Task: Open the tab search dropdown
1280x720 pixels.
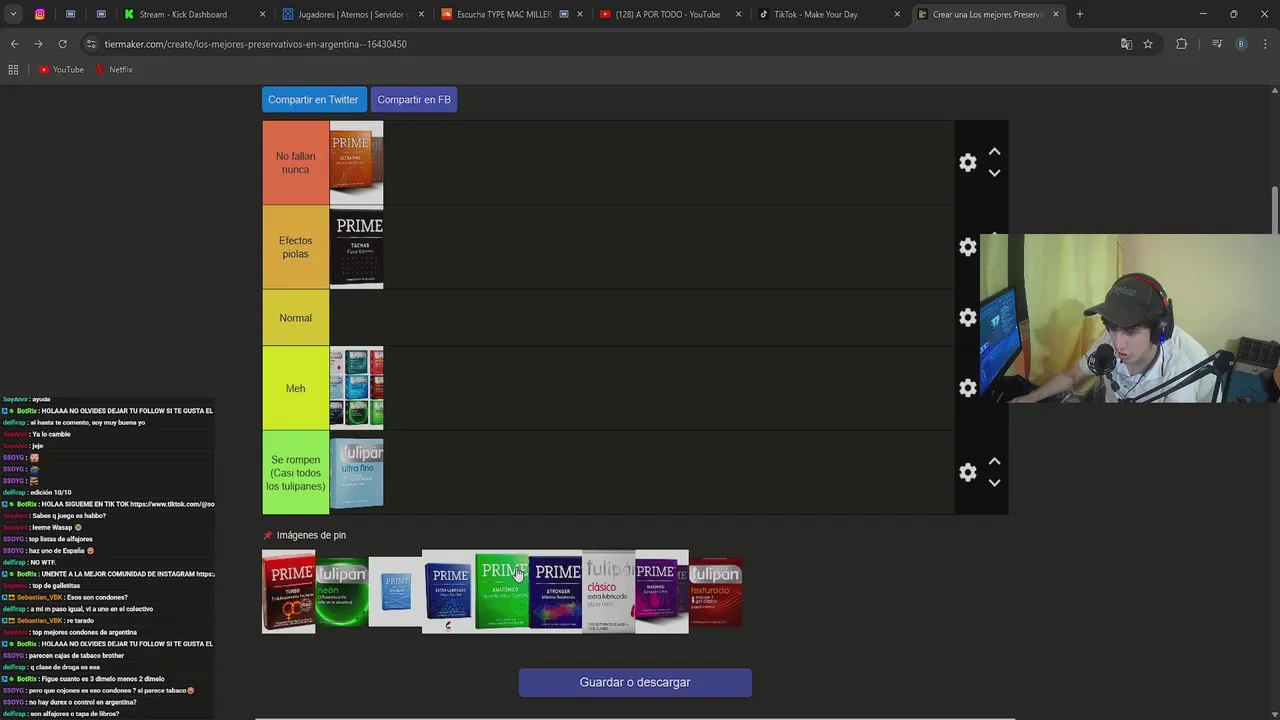Action: click(14, 14)
